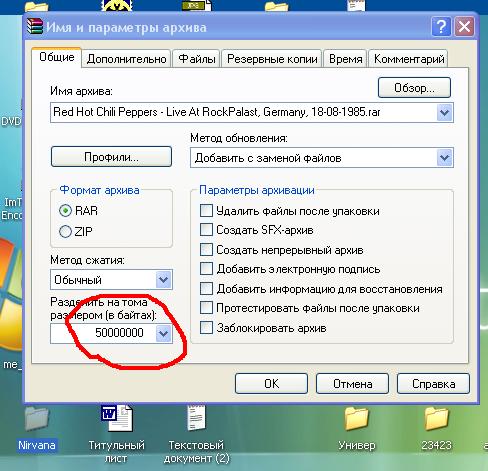488x471 pixels.
Task: Click the Профили... button
Action: [x=111, y=157]
